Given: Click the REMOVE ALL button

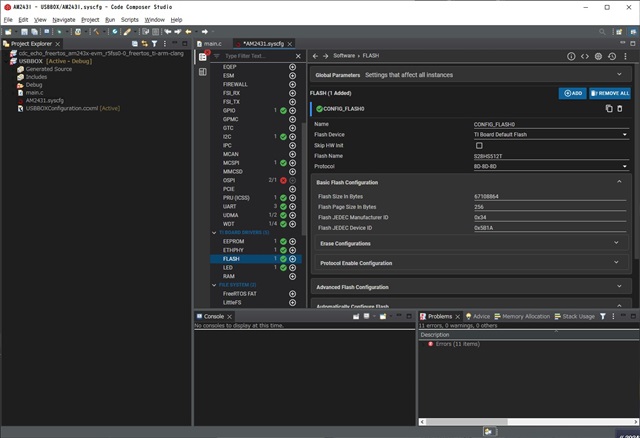Looking at the screenshot, I should (x=610, y=93).
